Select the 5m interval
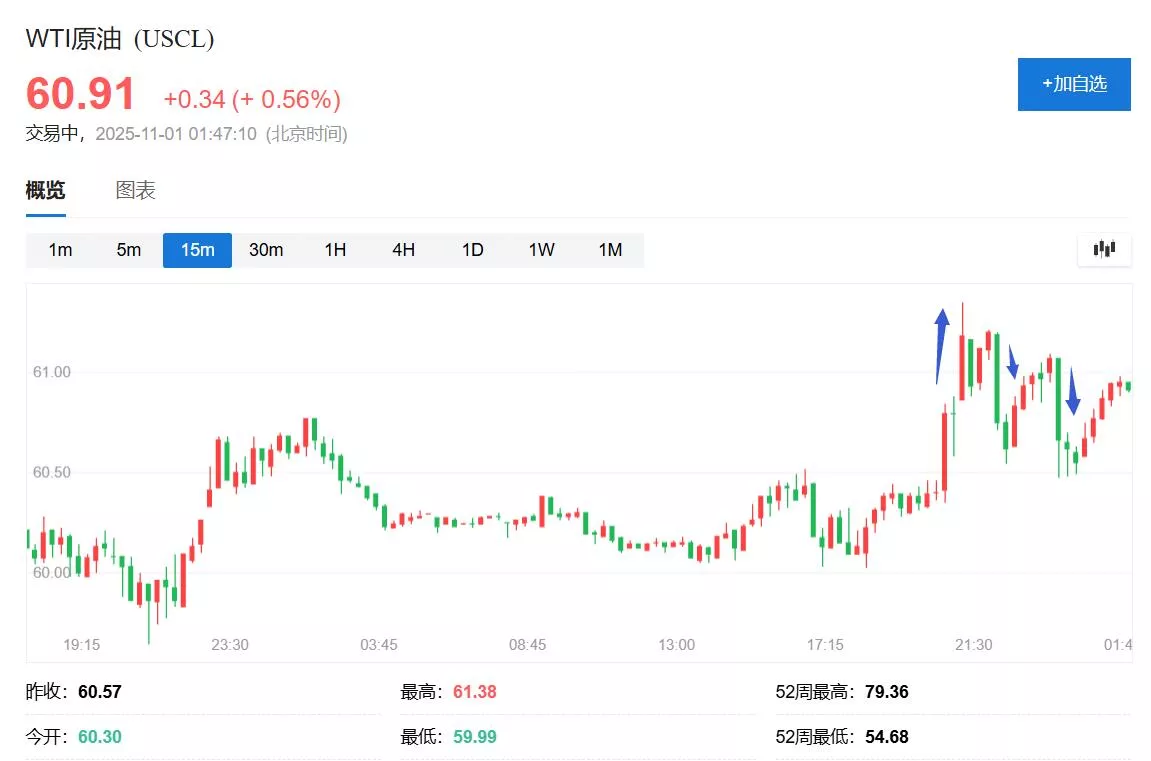This screenshot has height=761, width=1151. (x=129, y=250)
